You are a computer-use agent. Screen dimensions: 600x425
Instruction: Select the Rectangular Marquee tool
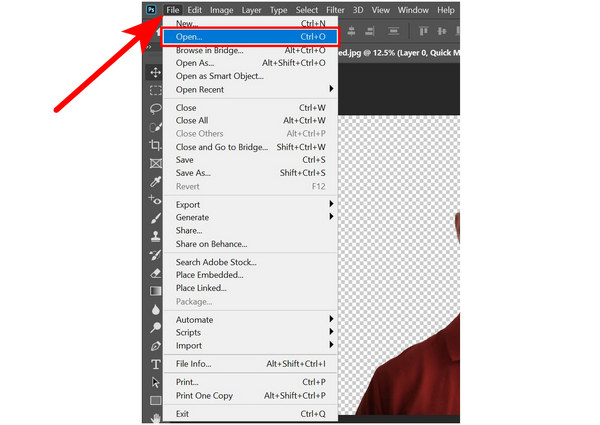(x=155, y=90)
